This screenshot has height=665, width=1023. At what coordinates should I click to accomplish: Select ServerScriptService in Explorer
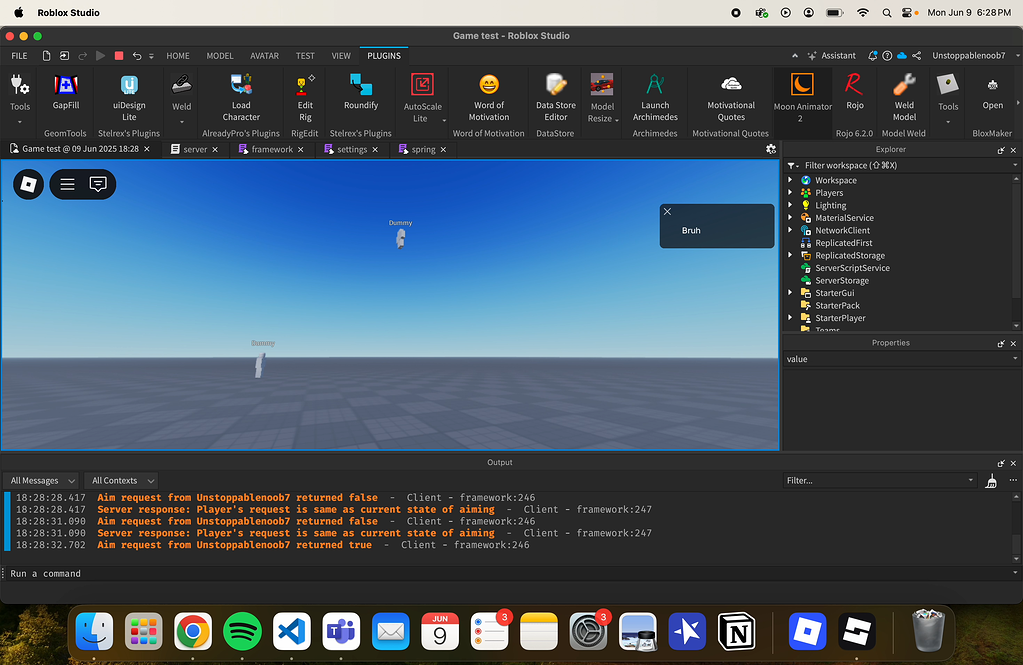[x=852, y=268]
